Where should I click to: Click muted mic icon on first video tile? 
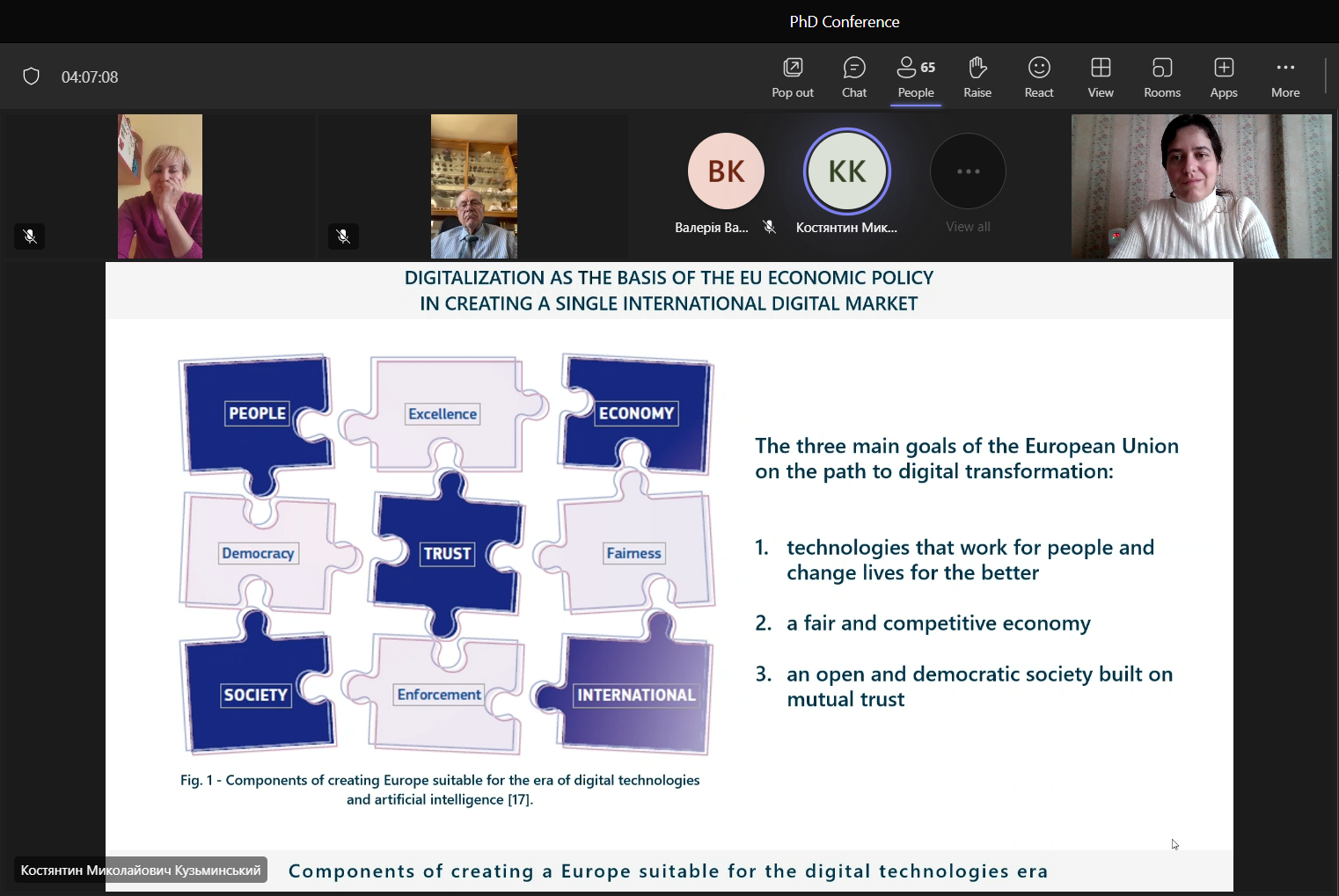pyautogui.click(x=30, y=237)
